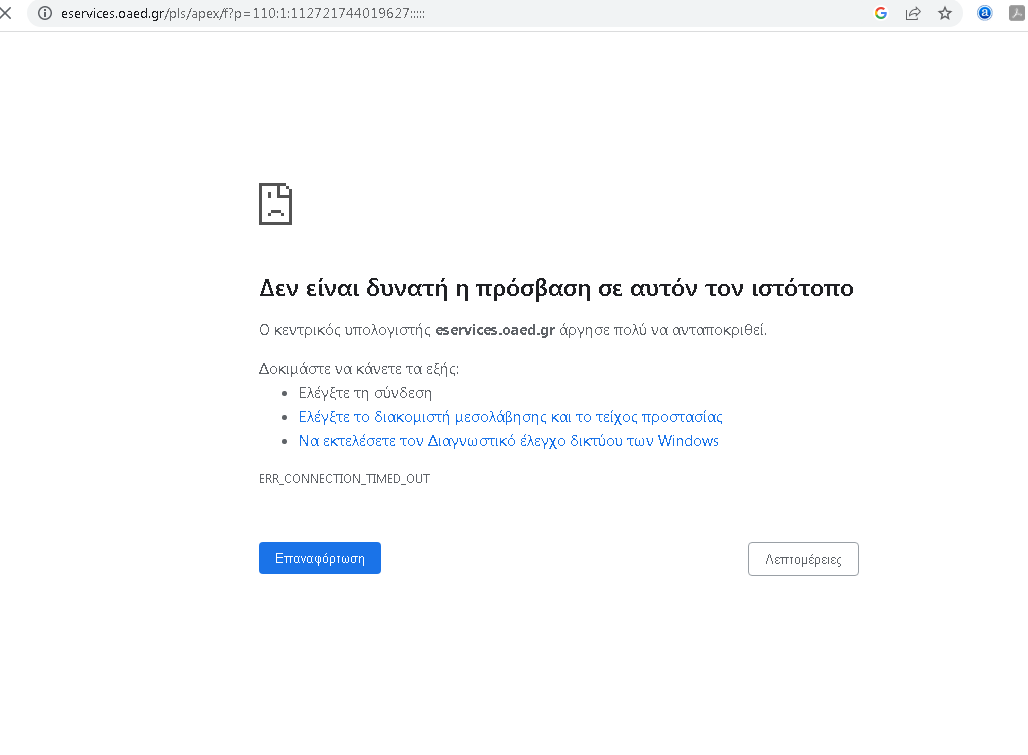Click the 'Ελέγξτε τη σύνδεση' bullet item
Viewport: 1028px width, 755px height.
point(365,393)
